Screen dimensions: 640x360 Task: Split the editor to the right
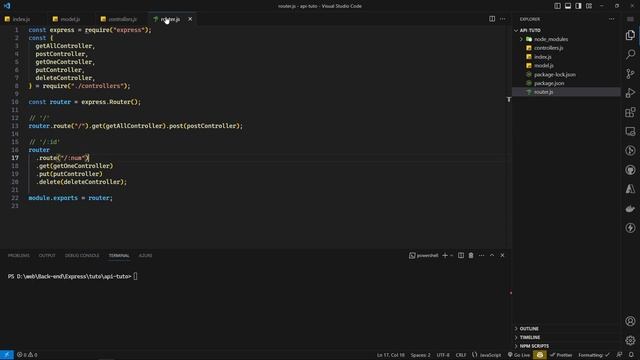(492, 19)
